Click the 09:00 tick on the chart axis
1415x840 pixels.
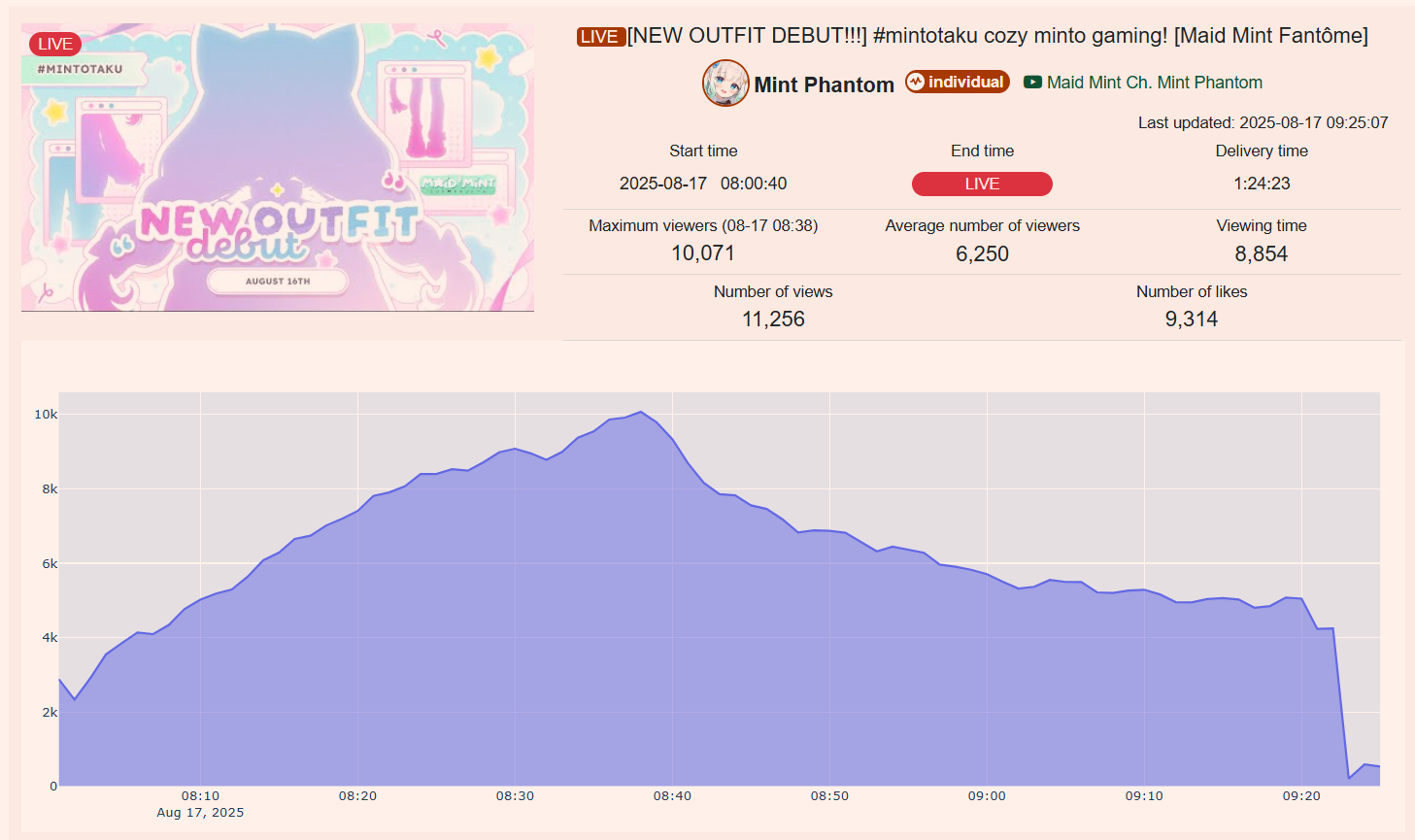coord(987,795)
